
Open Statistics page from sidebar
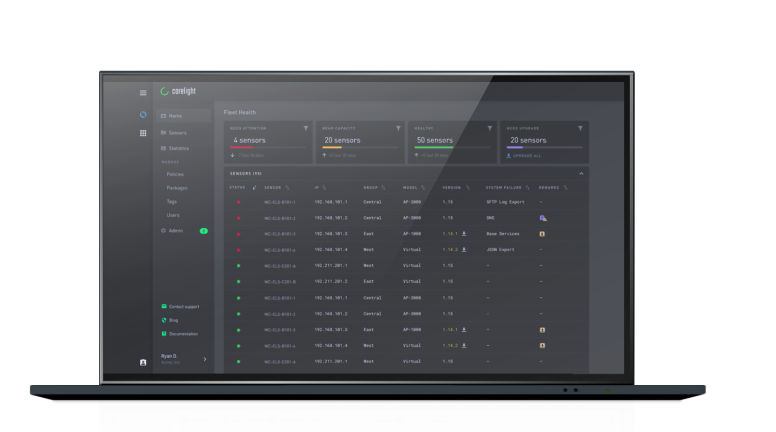coord(178,148)
